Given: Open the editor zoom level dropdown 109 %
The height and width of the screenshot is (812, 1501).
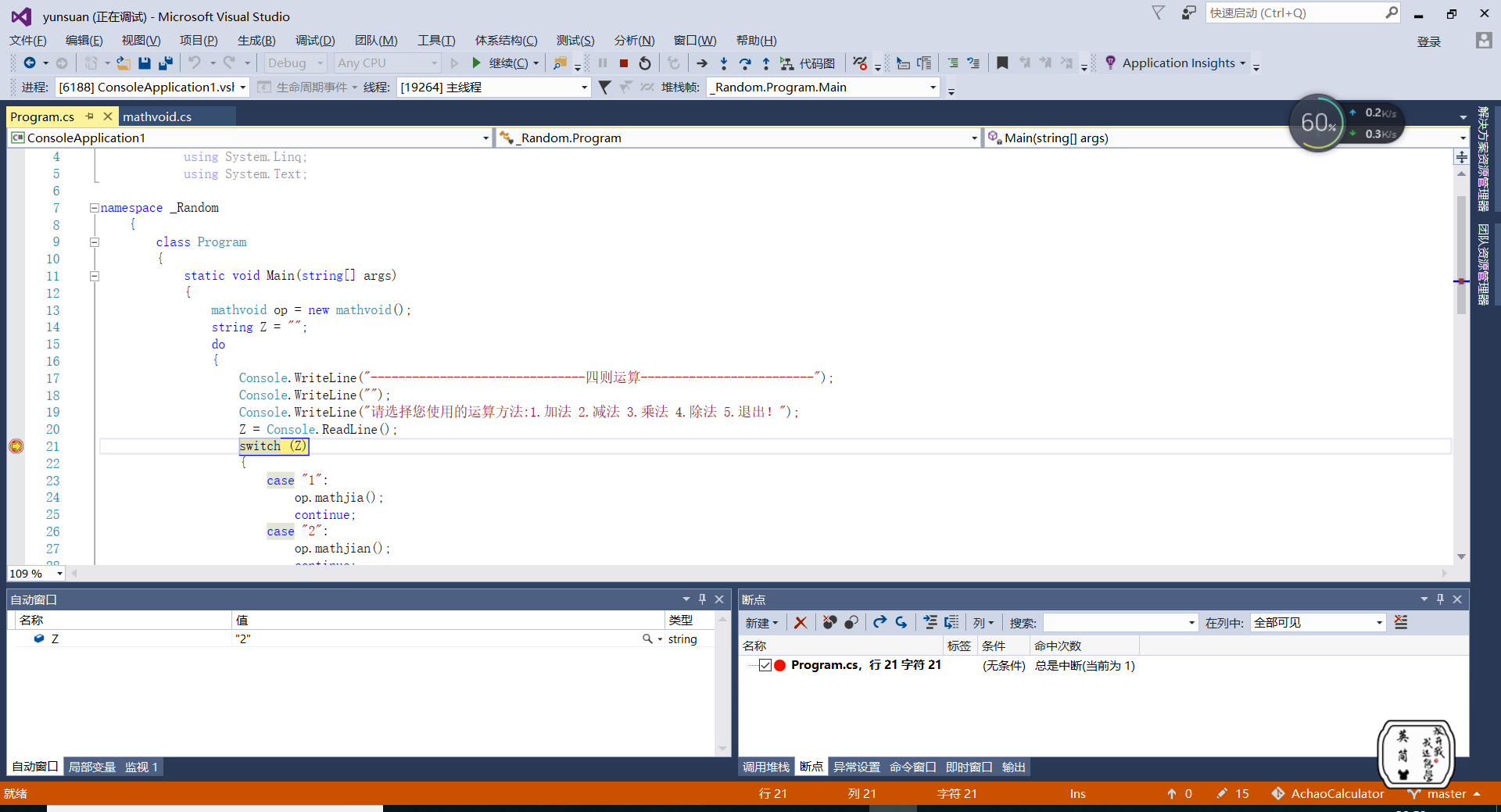Looking at the screenshot, I should coord(36,574).
